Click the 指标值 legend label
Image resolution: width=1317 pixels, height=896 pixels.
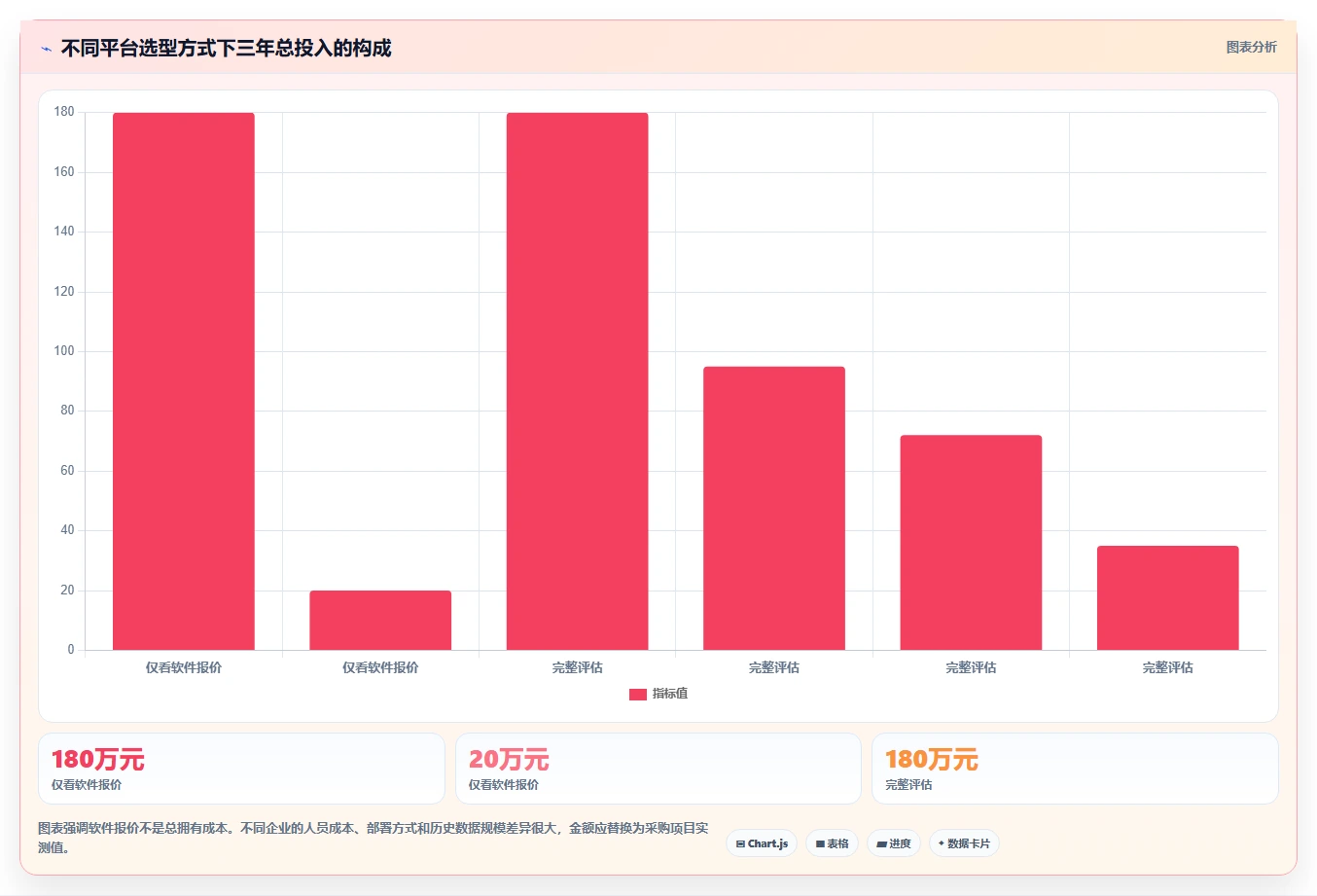(x=670, y=694)
